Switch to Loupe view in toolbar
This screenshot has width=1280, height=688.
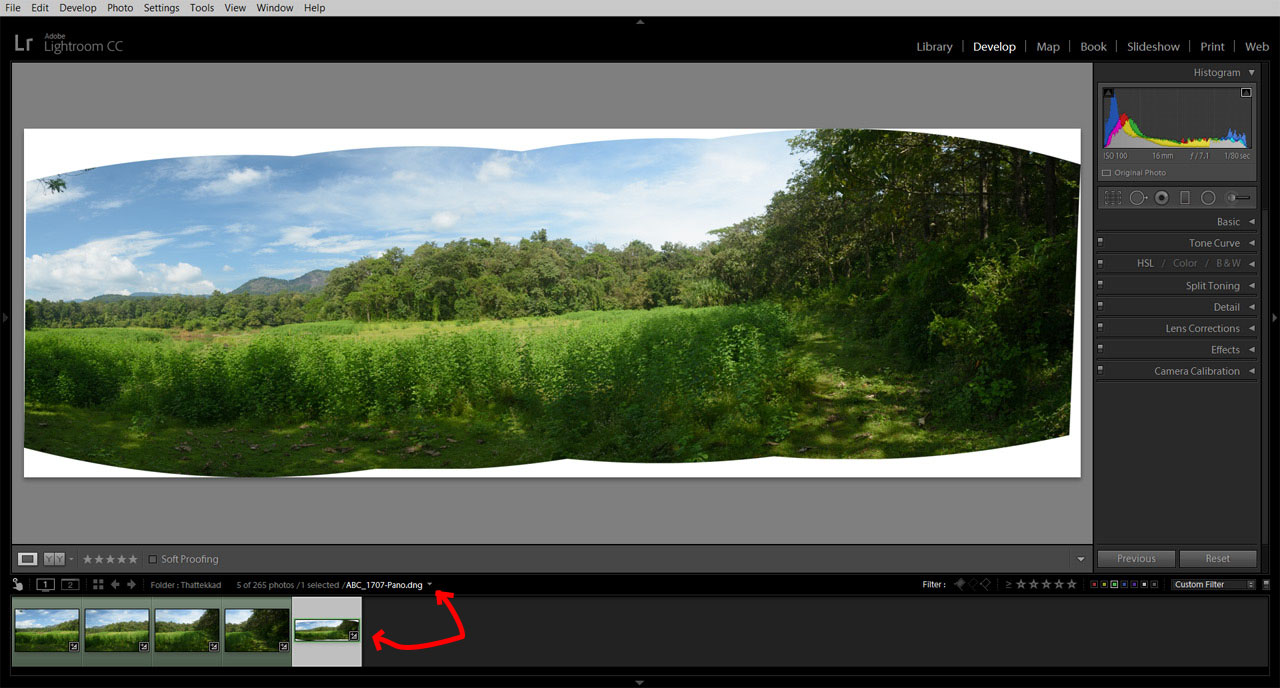[28, 559]
